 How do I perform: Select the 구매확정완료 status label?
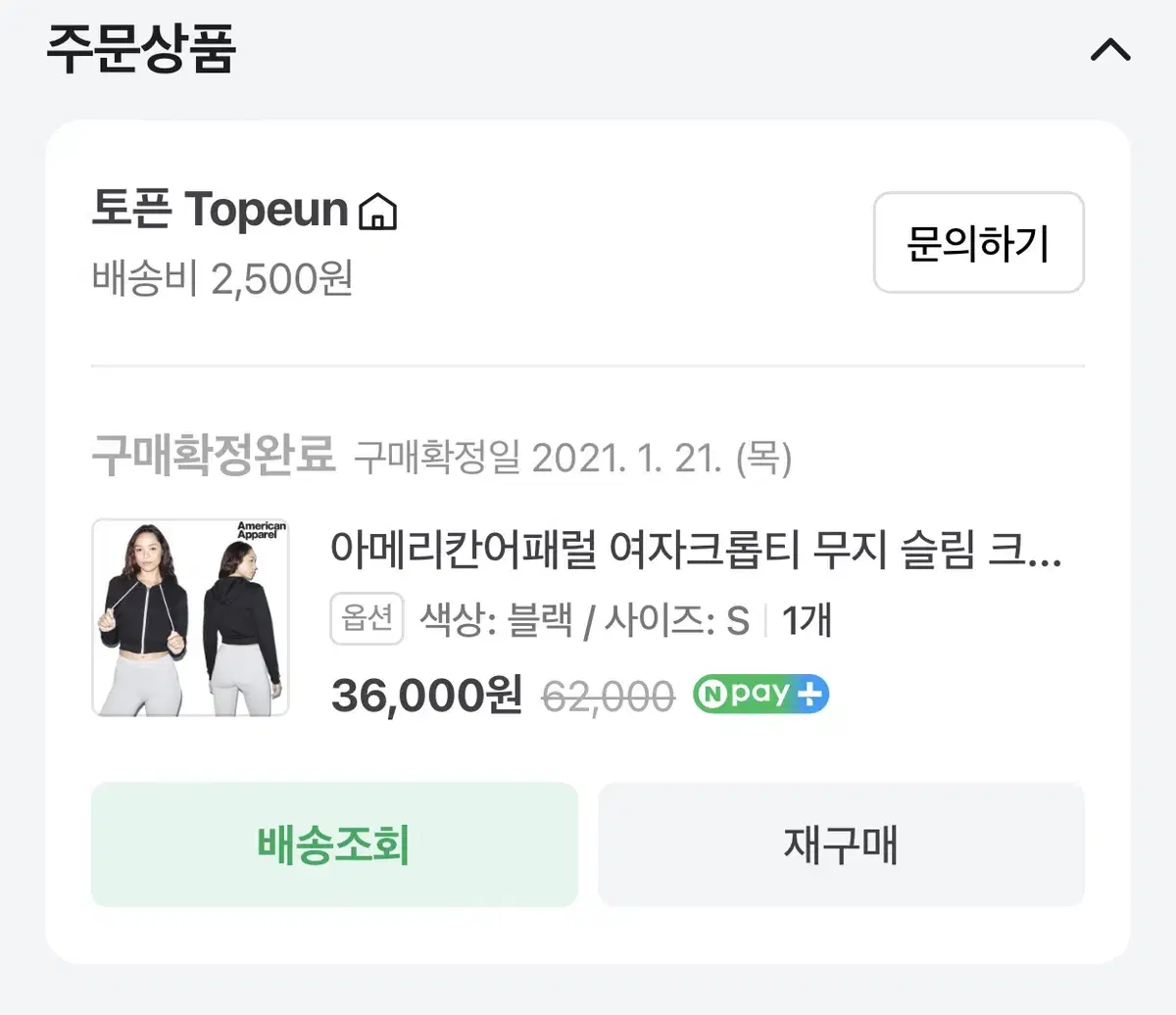[x=213, y=457]
